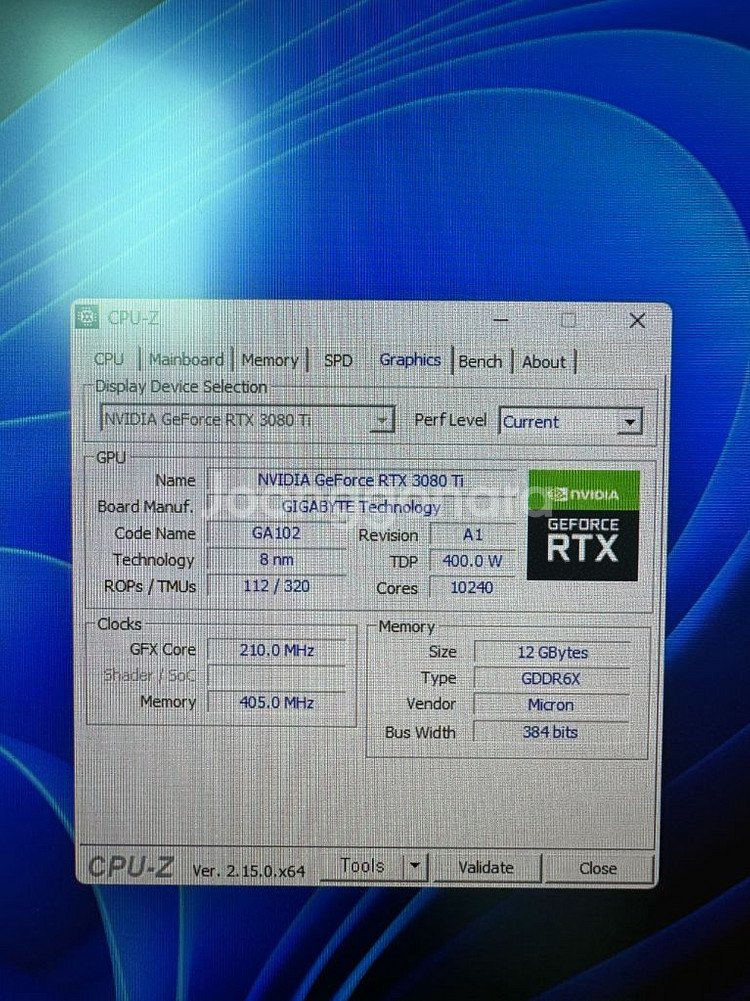This screenshot has width=750, height=1001.
Task: Click the CPU-Z logo text at bottom
Action: (131, 867)
